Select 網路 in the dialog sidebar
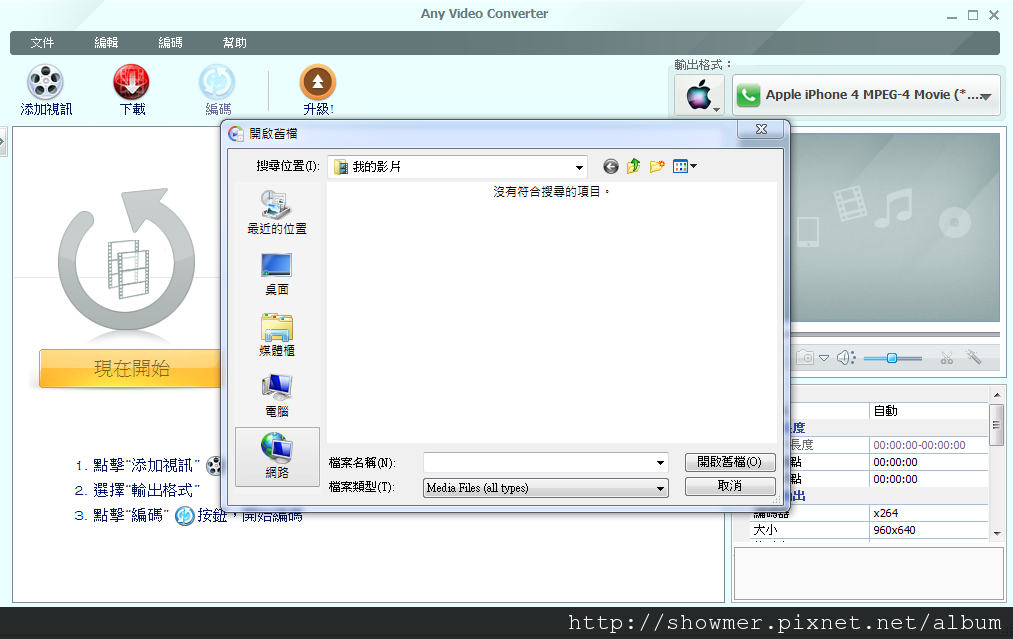The width and height of the screenshot is (1013, 639). click(277, 457)
